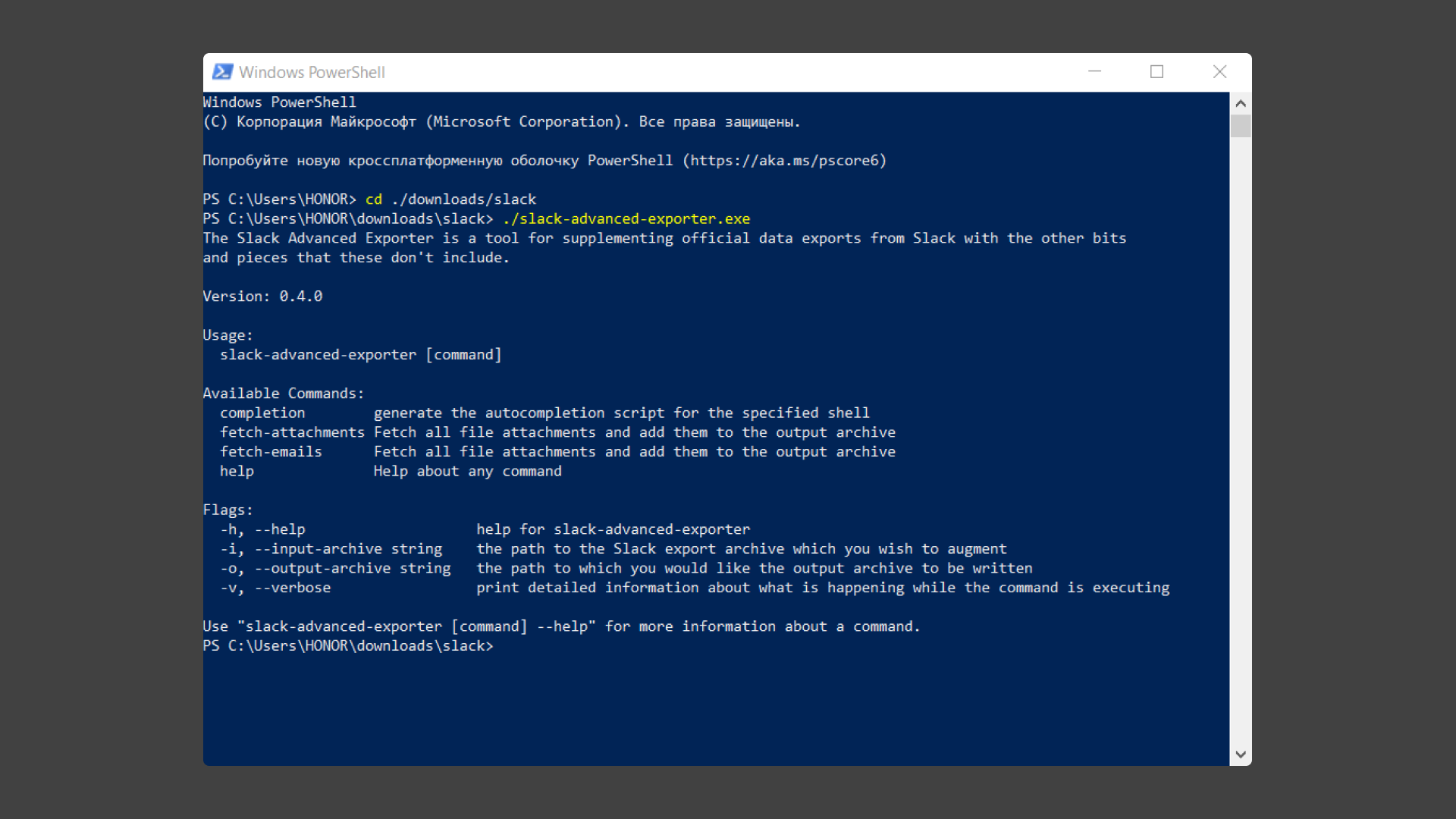Click the fetch-attachments command name
1456x819 pixels.
(x=292, y=432)
